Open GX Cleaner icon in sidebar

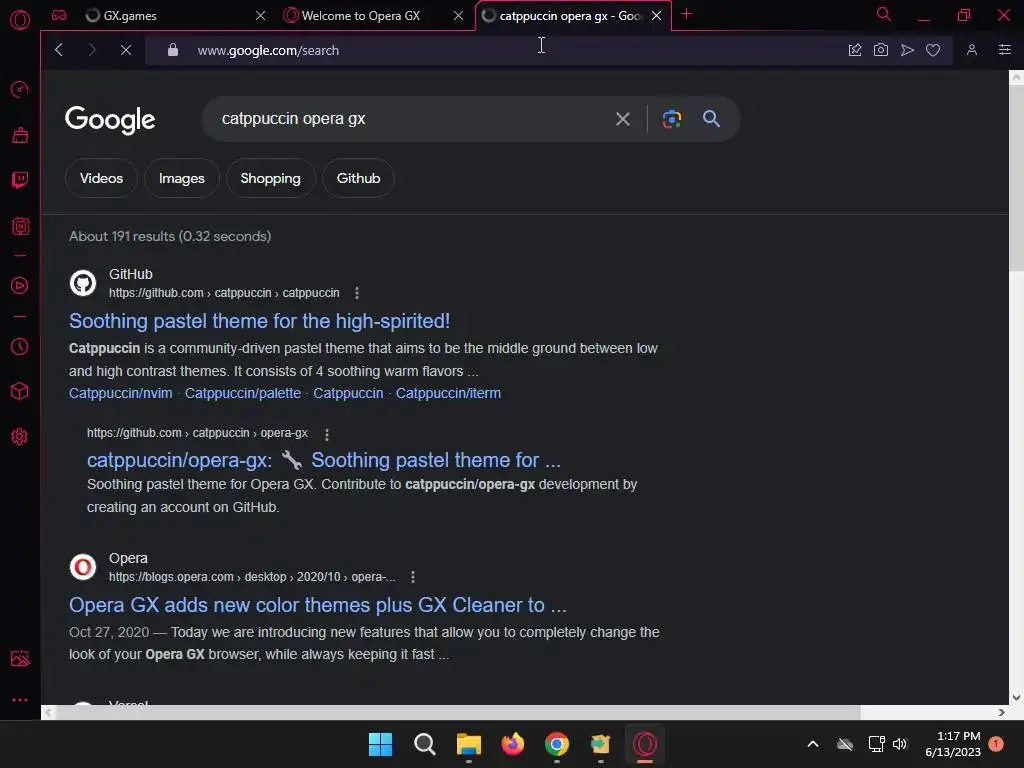point(20,135)
